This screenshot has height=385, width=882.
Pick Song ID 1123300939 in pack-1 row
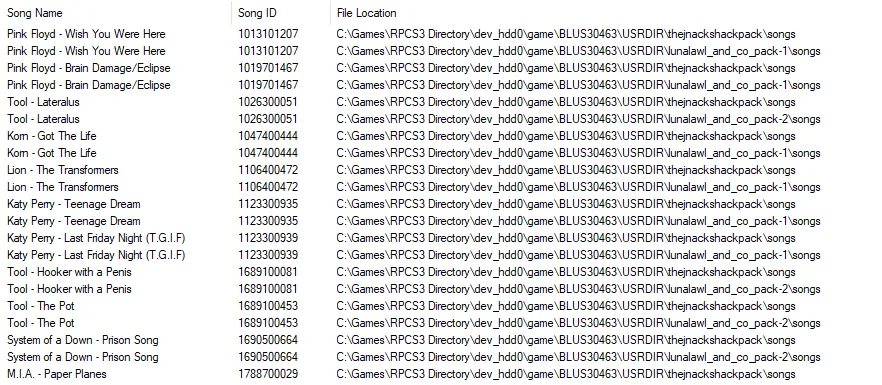[x=268, y=255]
